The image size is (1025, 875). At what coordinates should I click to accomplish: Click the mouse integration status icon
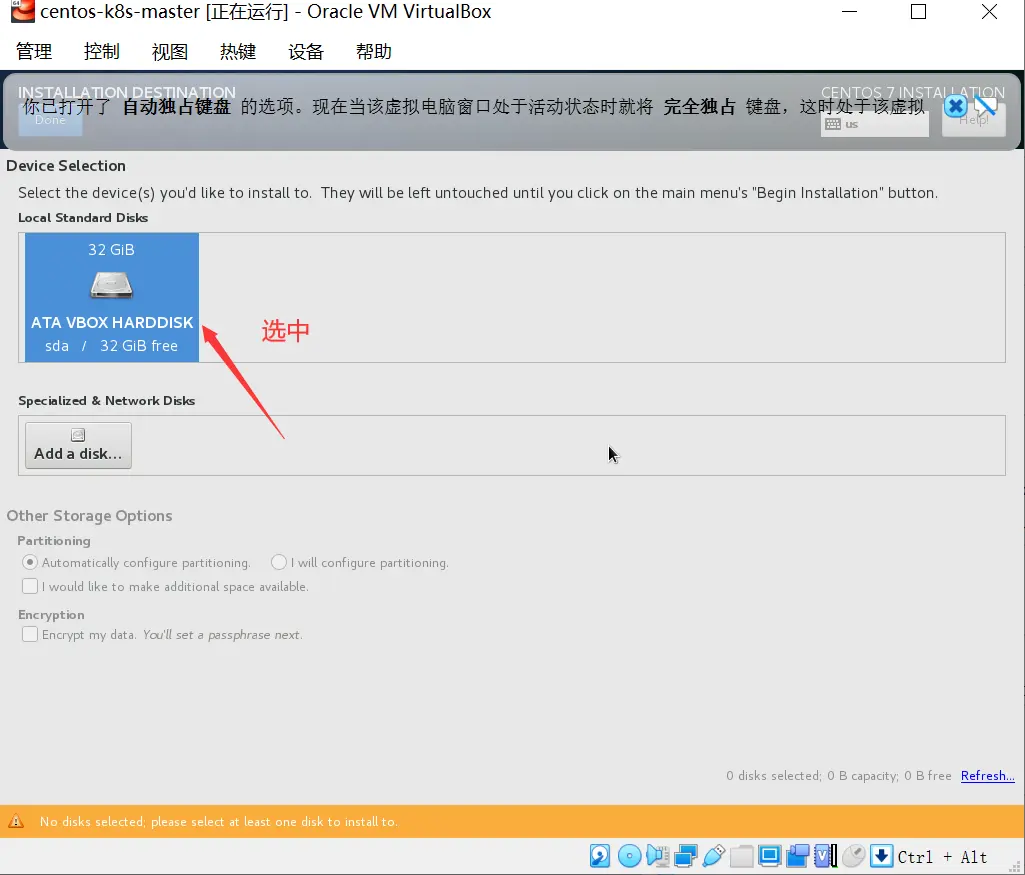tap(854, 855)
